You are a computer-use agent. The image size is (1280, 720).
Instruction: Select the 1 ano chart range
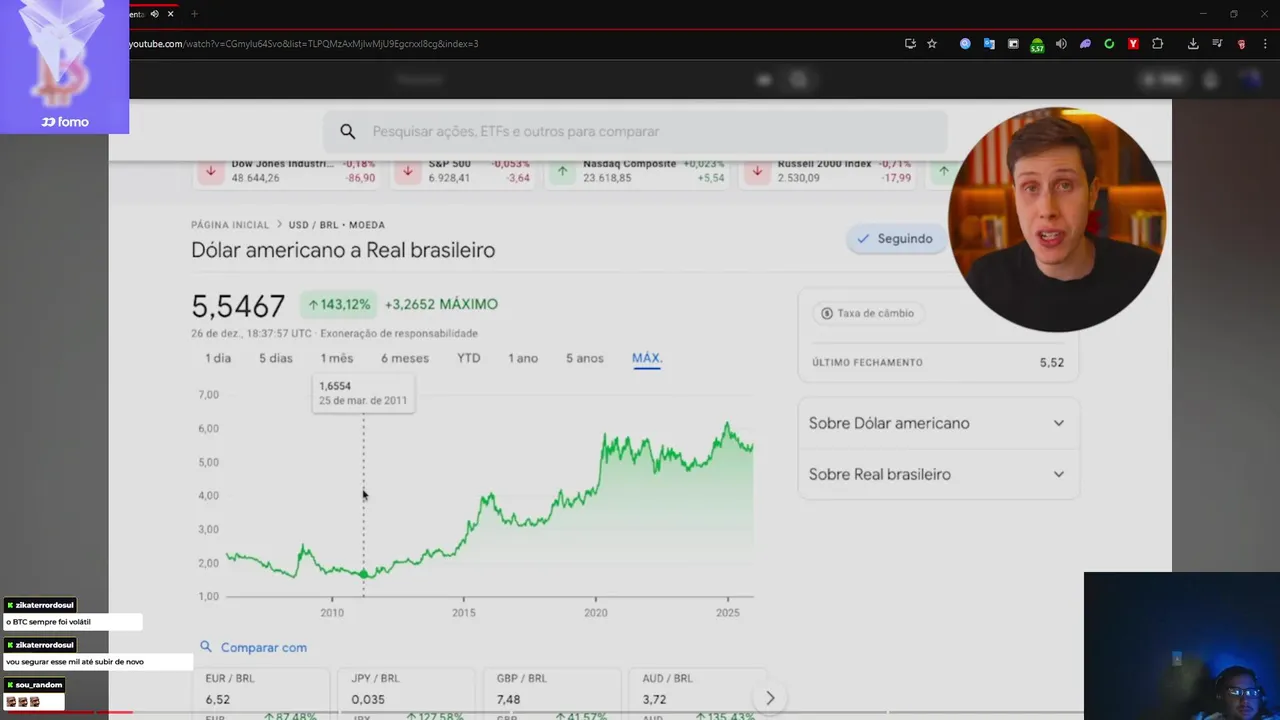(523, 358)
